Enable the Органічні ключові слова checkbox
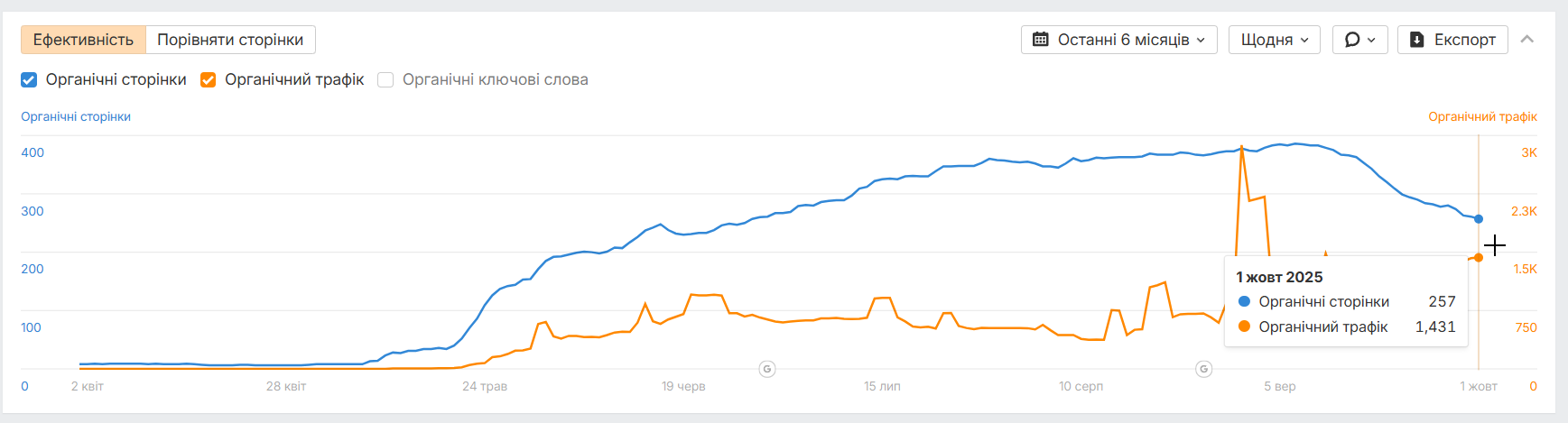 [385, 79]
